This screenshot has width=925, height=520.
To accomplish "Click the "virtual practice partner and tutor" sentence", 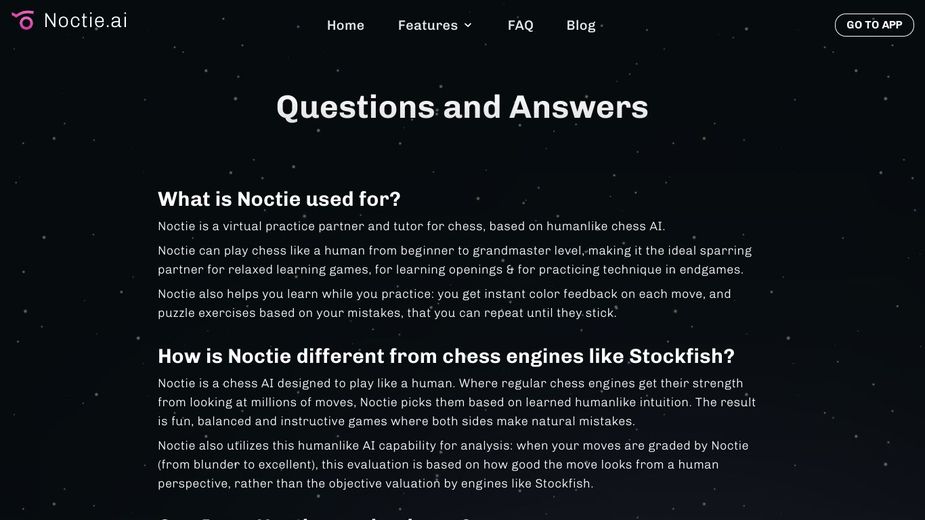I will 411,226.
